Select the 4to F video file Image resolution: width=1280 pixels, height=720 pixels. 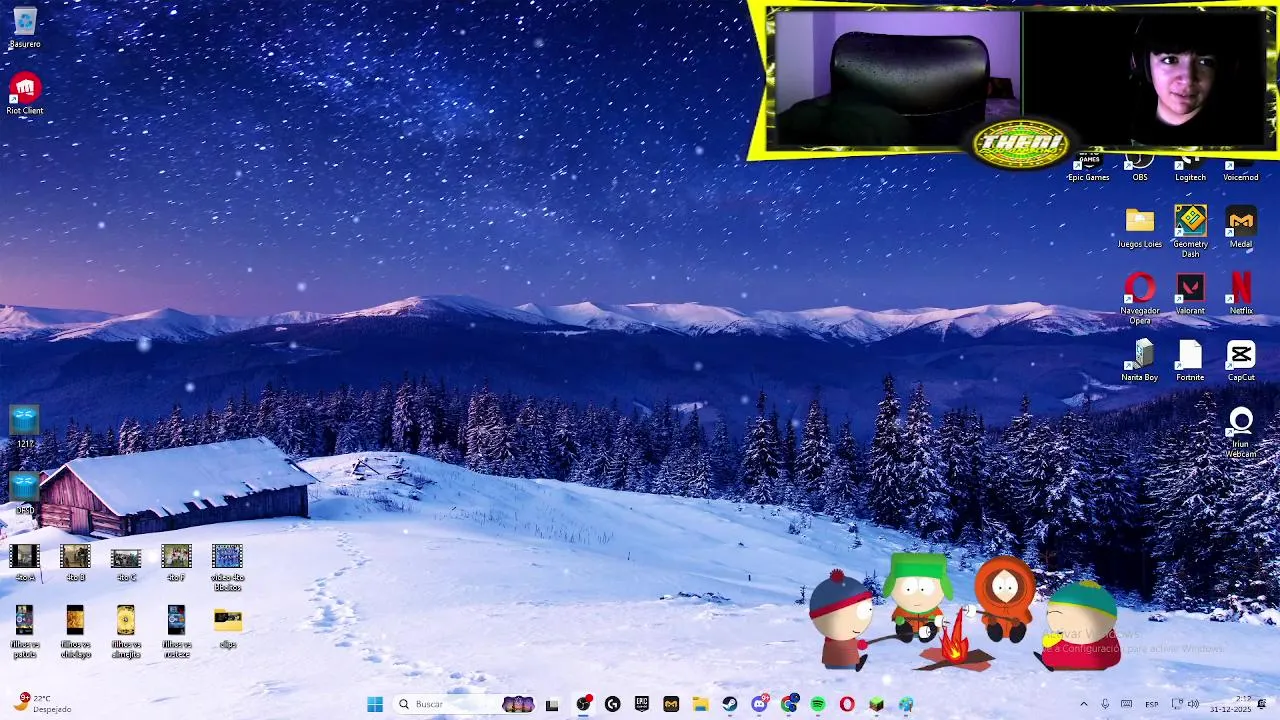(x=176, y=562)
